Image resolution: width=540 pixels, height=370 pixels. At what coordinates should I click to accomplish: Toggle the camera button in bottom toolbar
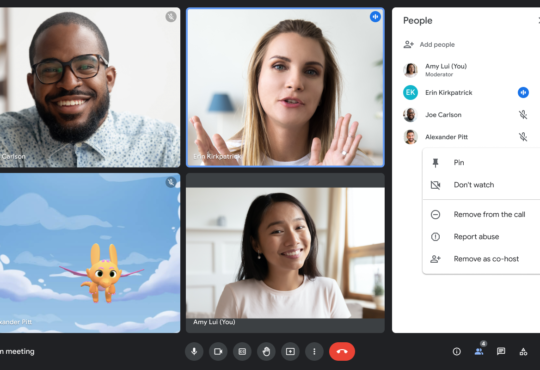pyautogui.click(x=218, y=351)
